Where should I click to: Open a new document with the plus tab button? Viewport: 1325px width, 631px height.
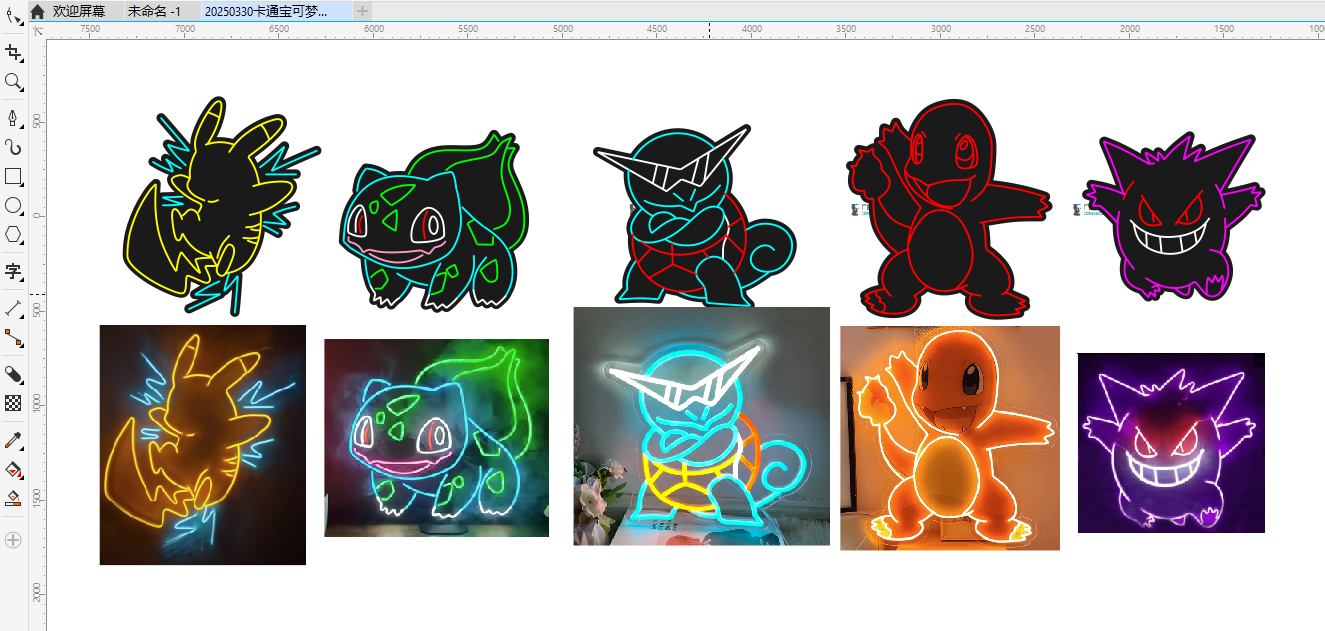coord(363,11)
